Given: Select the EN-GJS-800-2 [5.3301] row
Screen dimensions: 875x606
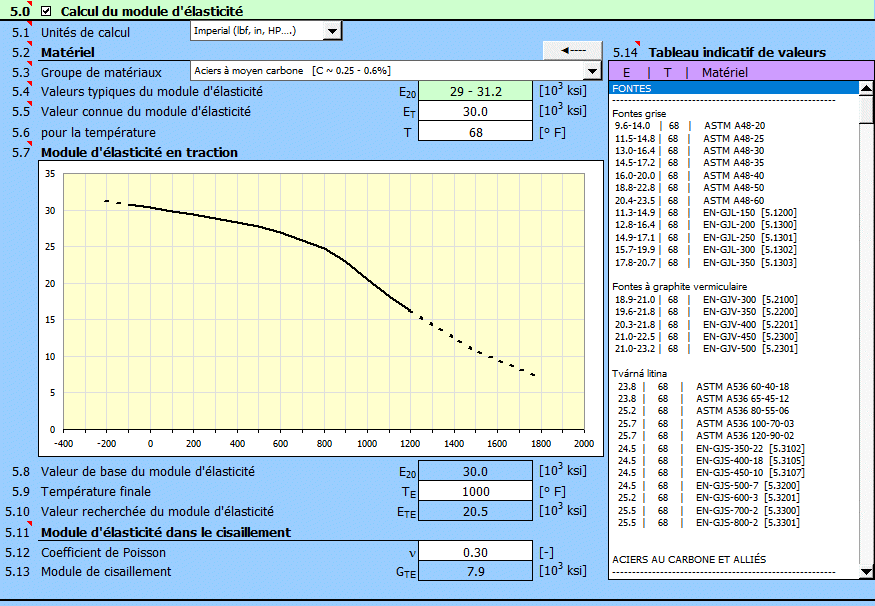Looking at the screenshot, I should [x=734, y=522].
